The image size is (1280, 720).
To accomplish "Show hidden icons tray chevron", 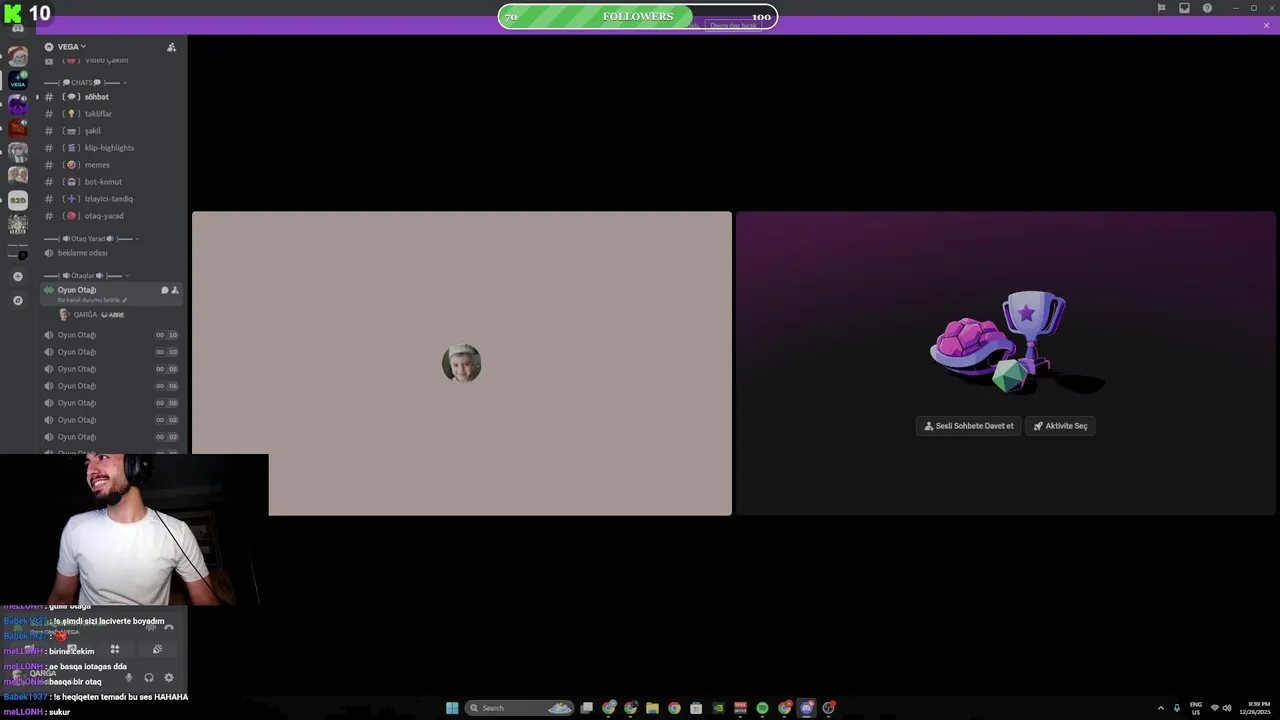I will (x=1161, y=708).
